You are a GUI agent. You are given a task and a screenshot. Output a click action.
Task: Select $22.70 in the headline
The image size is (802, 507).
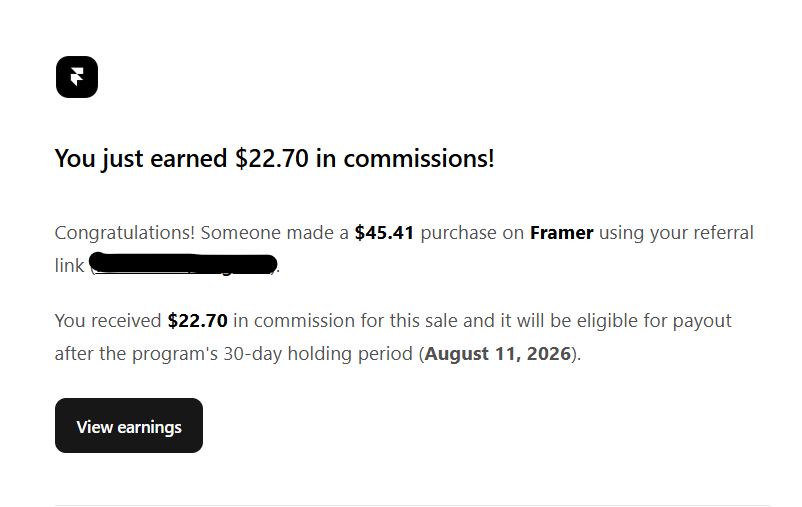pos(272,159)
